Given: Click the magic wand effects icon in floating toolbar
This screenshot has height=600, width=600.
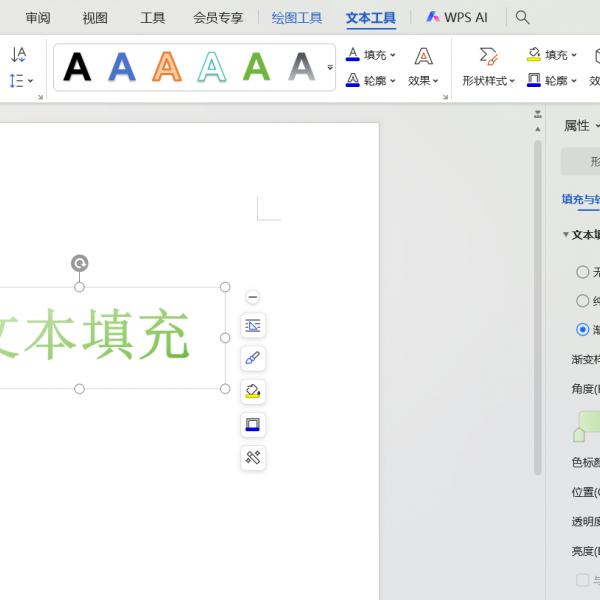Looking at the screenshot, I should (x=253, y=458).
